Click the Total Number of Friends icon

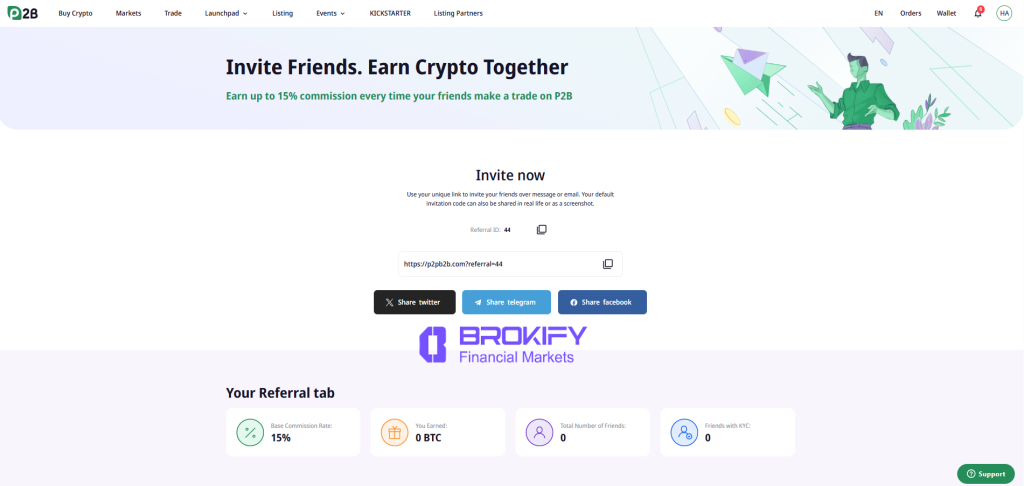(539, 432)
